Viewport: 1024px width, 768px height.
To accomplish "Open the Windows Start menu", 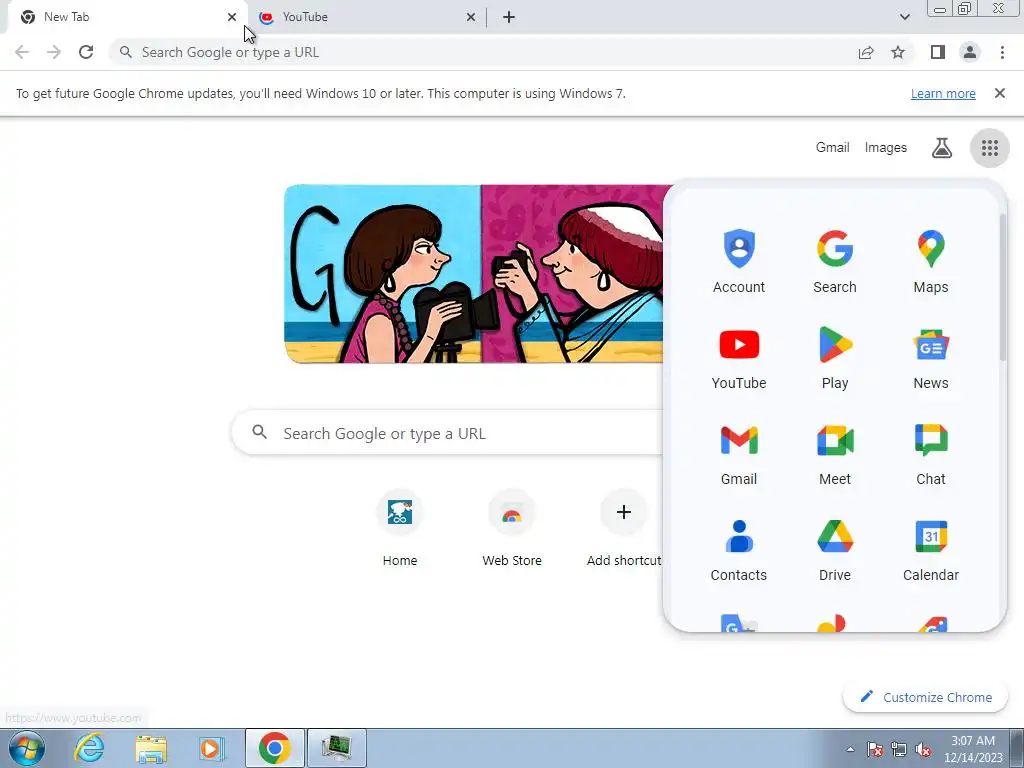I will pos(26,748).
